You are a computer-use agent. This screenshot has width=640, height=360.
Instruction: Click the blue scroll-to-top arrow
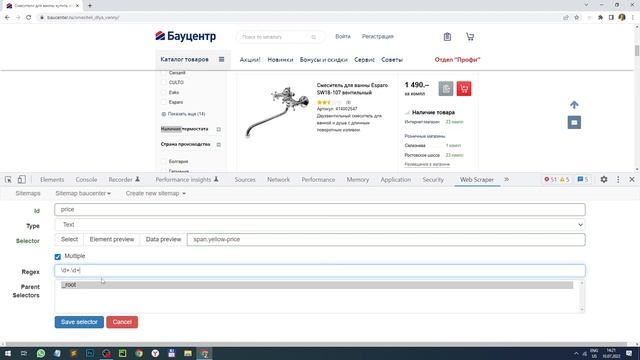coord(574,105)
